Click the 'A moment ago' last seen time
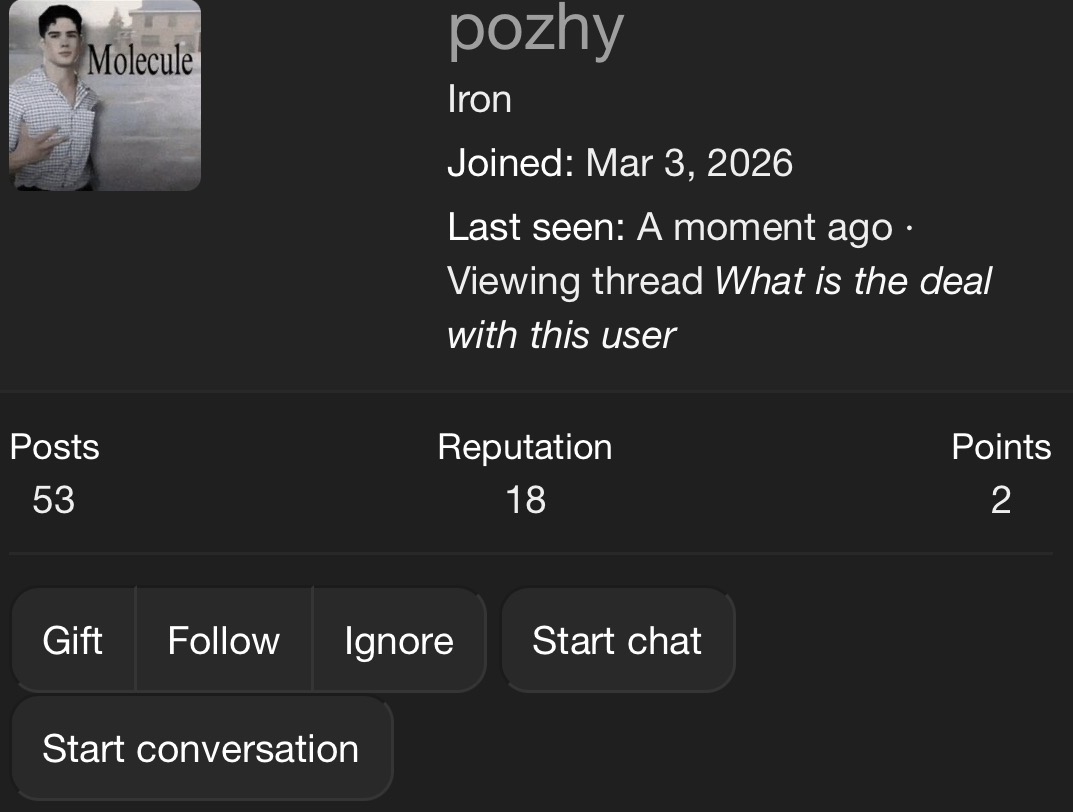Screen dimensions: 1073x812 point(765,227)
